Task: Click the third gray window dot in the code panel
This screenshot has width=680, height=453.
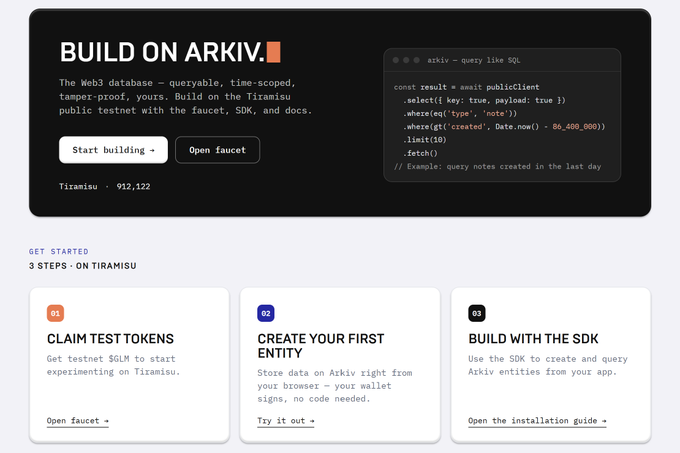Action: point(416,60)
